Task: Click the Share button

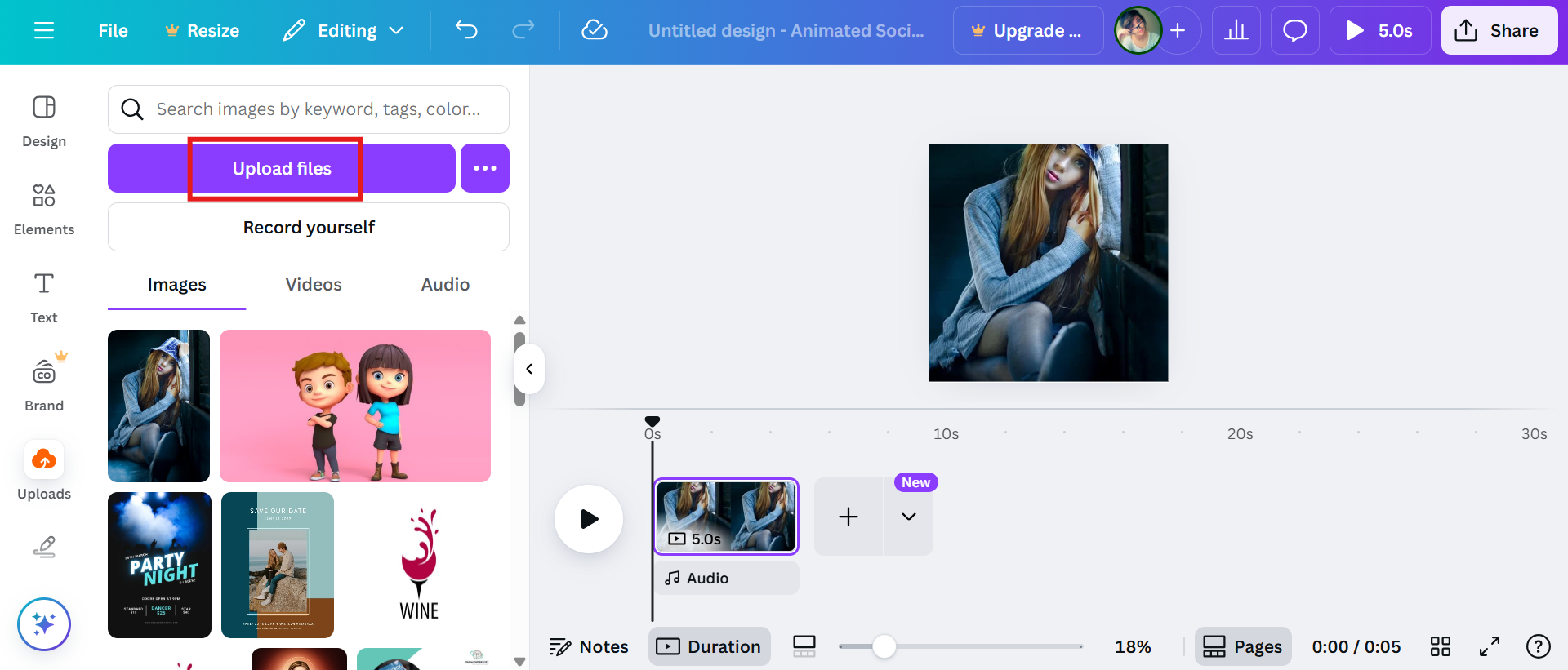Action: click(1499, 31)
